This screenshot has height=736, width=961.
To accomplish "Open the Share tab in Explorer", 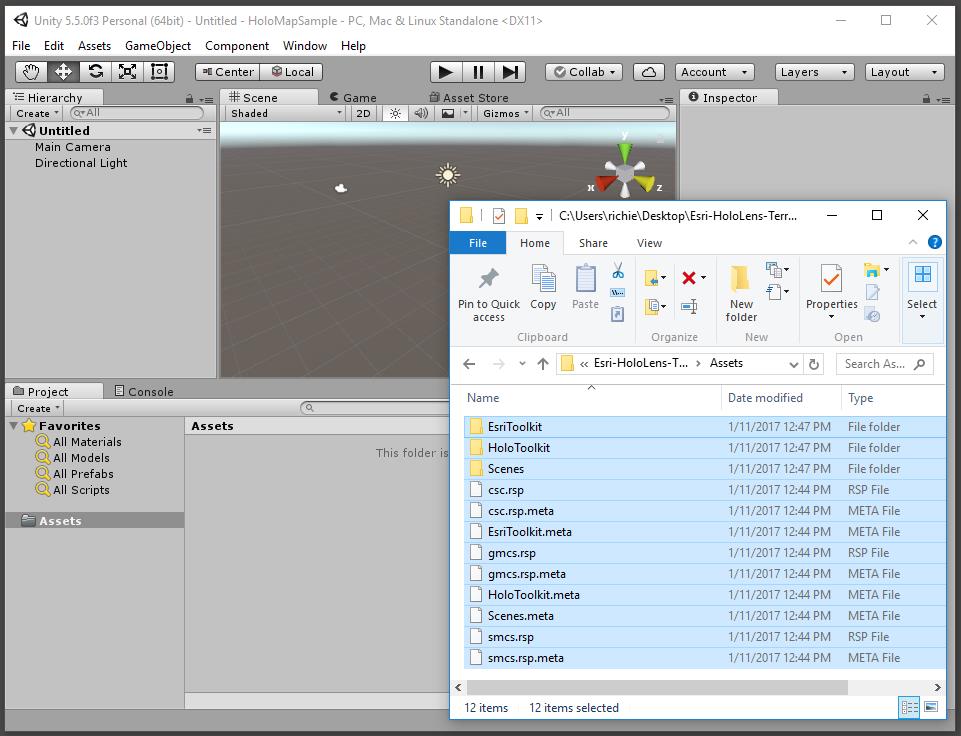I will coord(593,243).
